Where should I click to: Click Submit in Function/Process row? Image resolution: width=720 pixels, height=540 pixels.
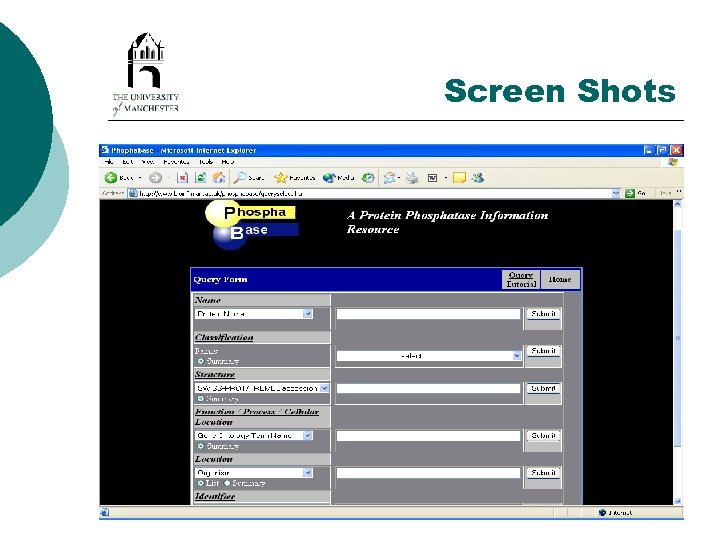[x=543, y=435]
